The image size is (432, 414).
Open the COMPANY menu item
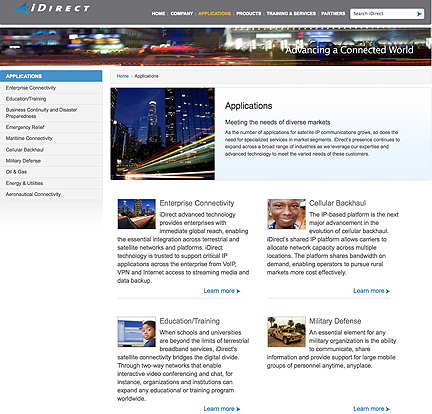click(182, 14)
